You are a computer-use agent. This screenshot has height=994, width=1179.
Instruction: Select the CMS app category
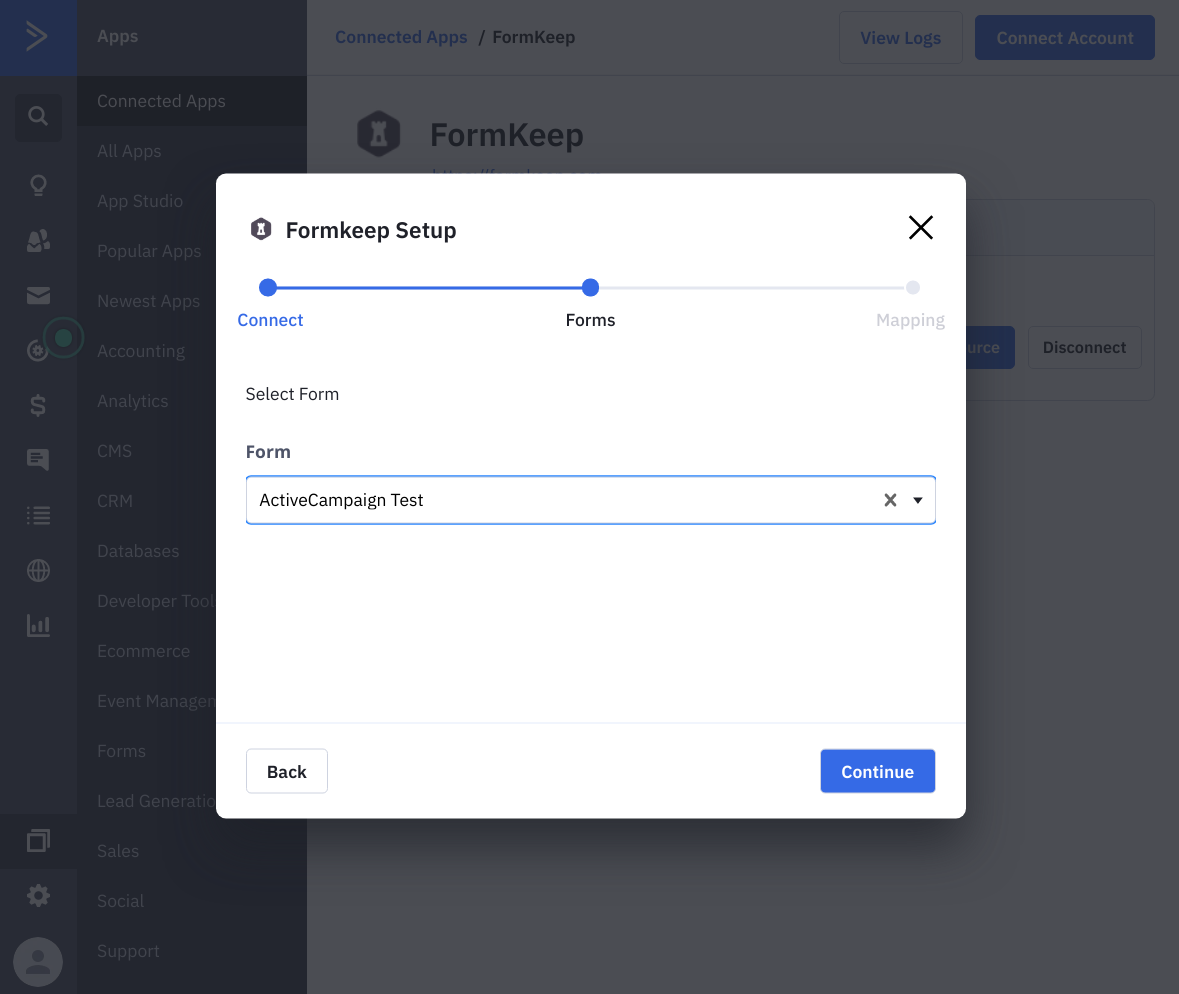click(114, 451)
